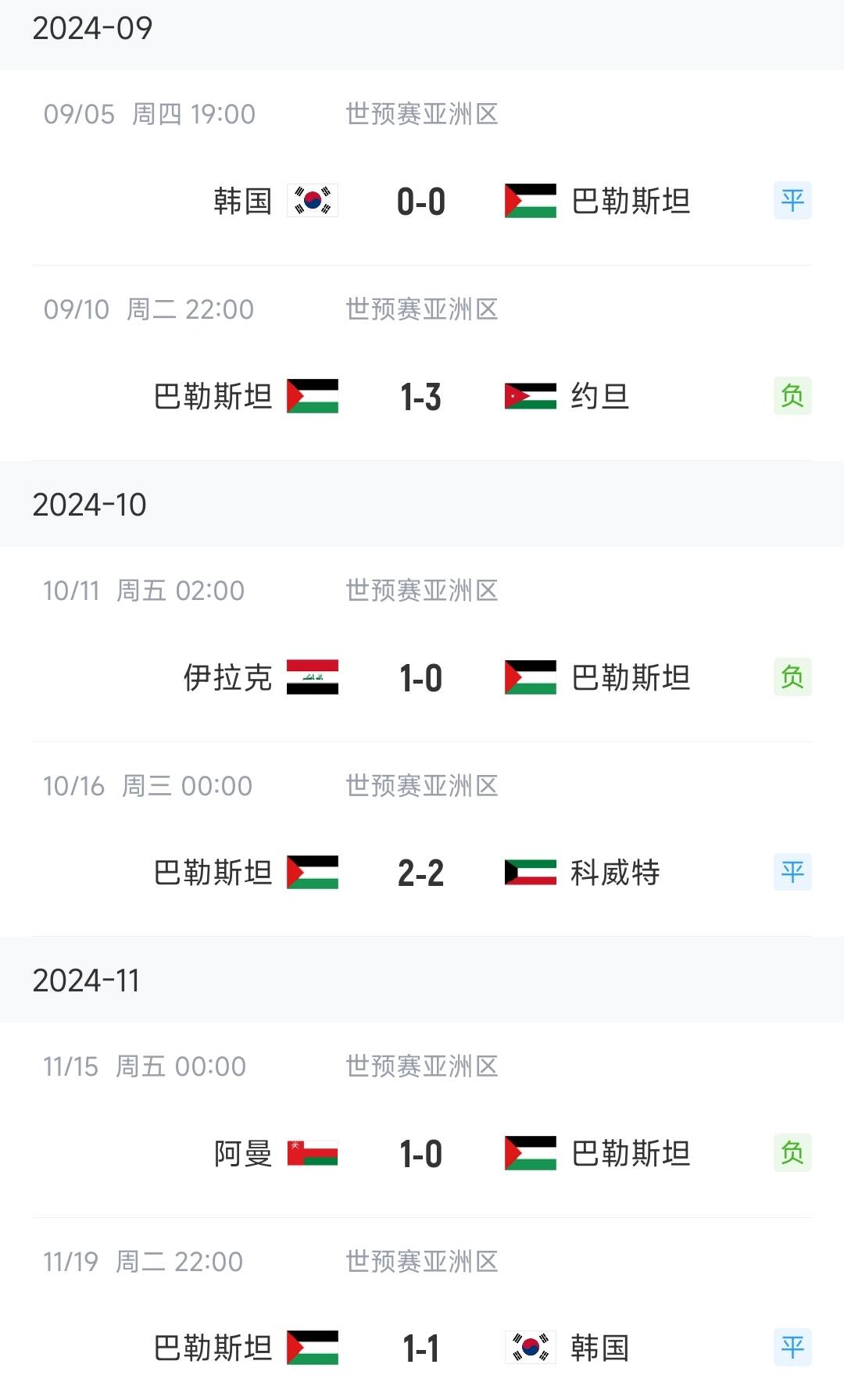
Task: Tap the Jordan flag icon
Action: 531,396
